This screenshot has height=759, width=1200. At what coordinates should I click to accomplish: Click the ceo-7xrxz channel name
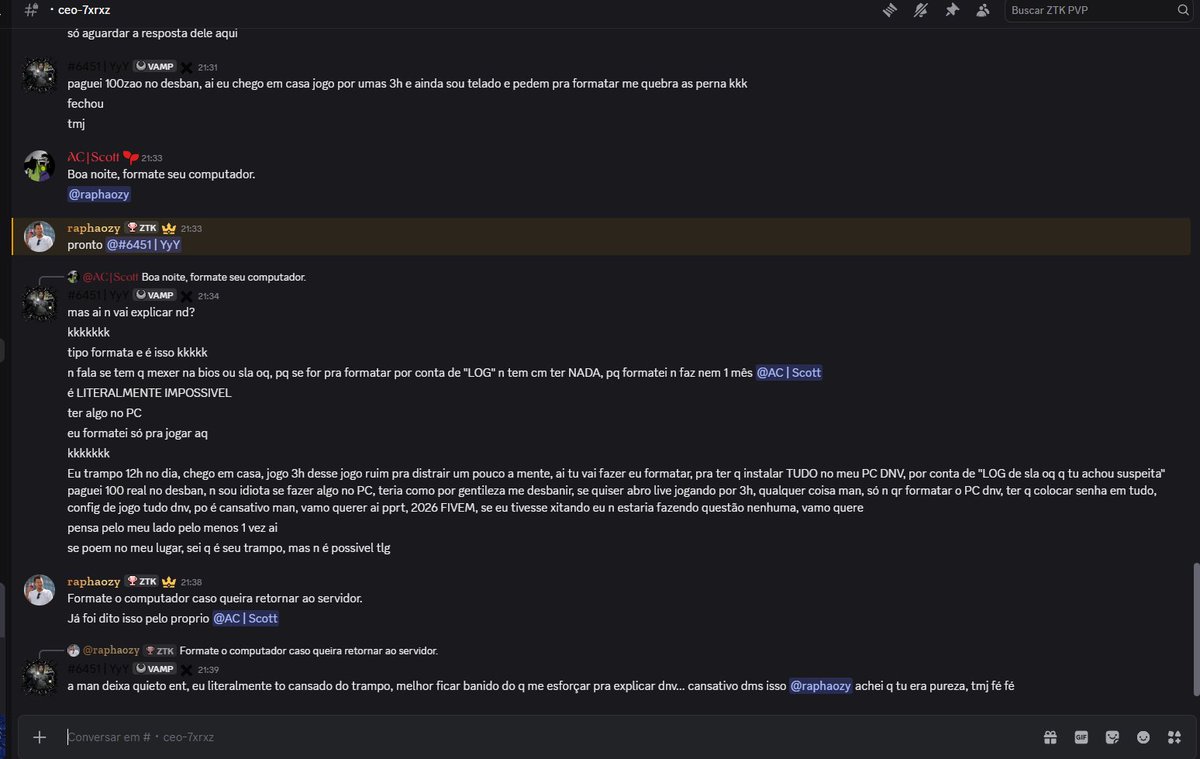pyautogui.click(x=85, y=10)
